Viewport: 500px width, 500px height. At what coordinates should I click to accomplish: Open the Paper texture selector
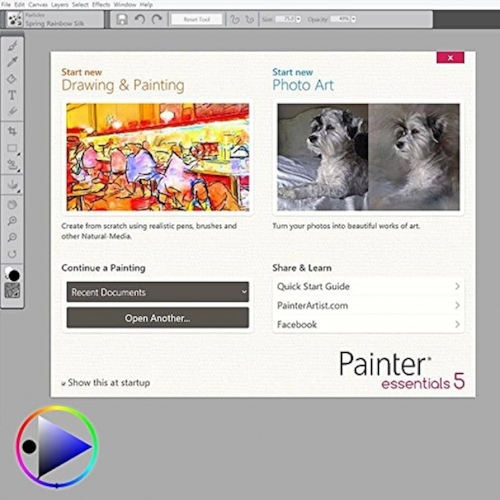tap(12, 290)
